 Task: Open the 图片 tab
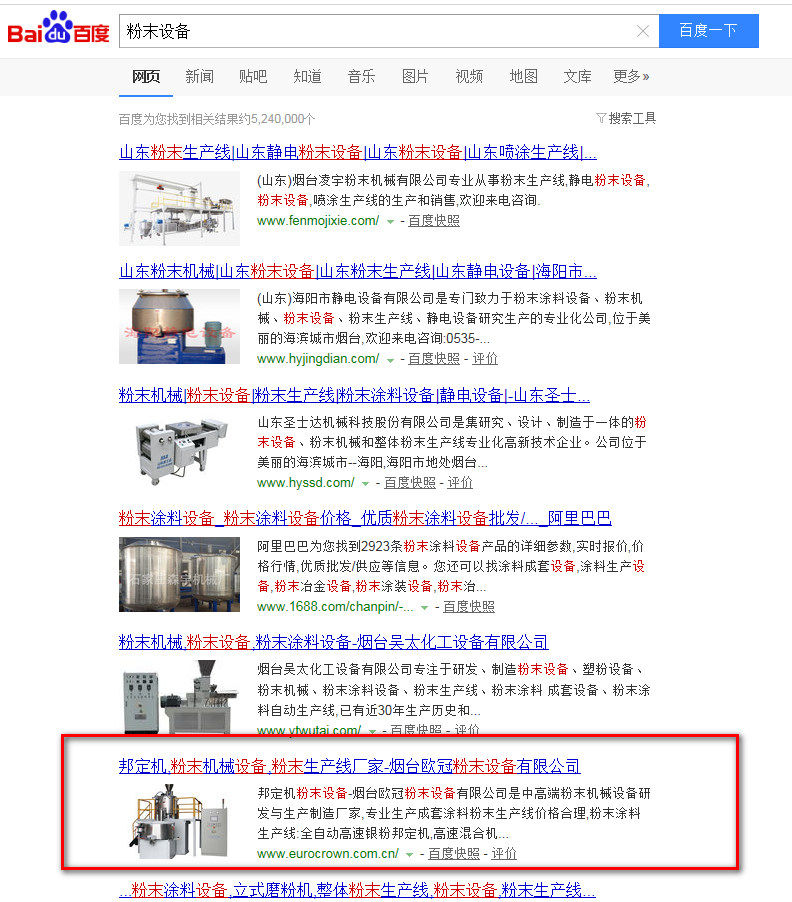pos(415,77)
